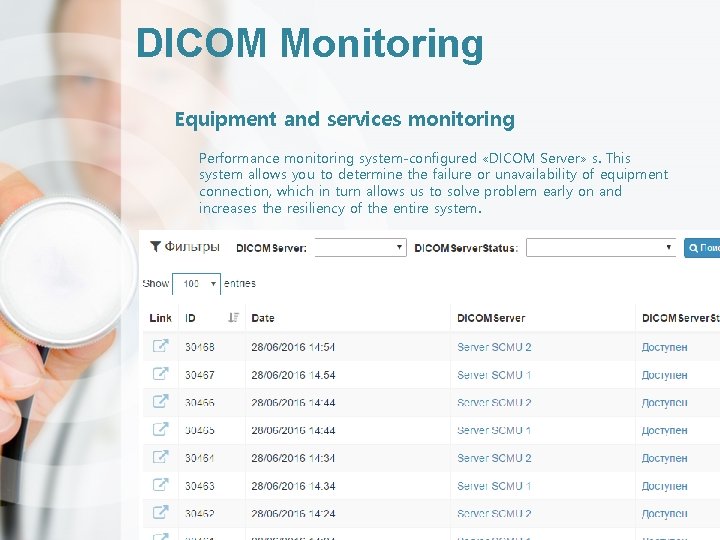This screenshot has height=540, width=720.
Task: Click Доступен status in row 30462
Action: 664,514
